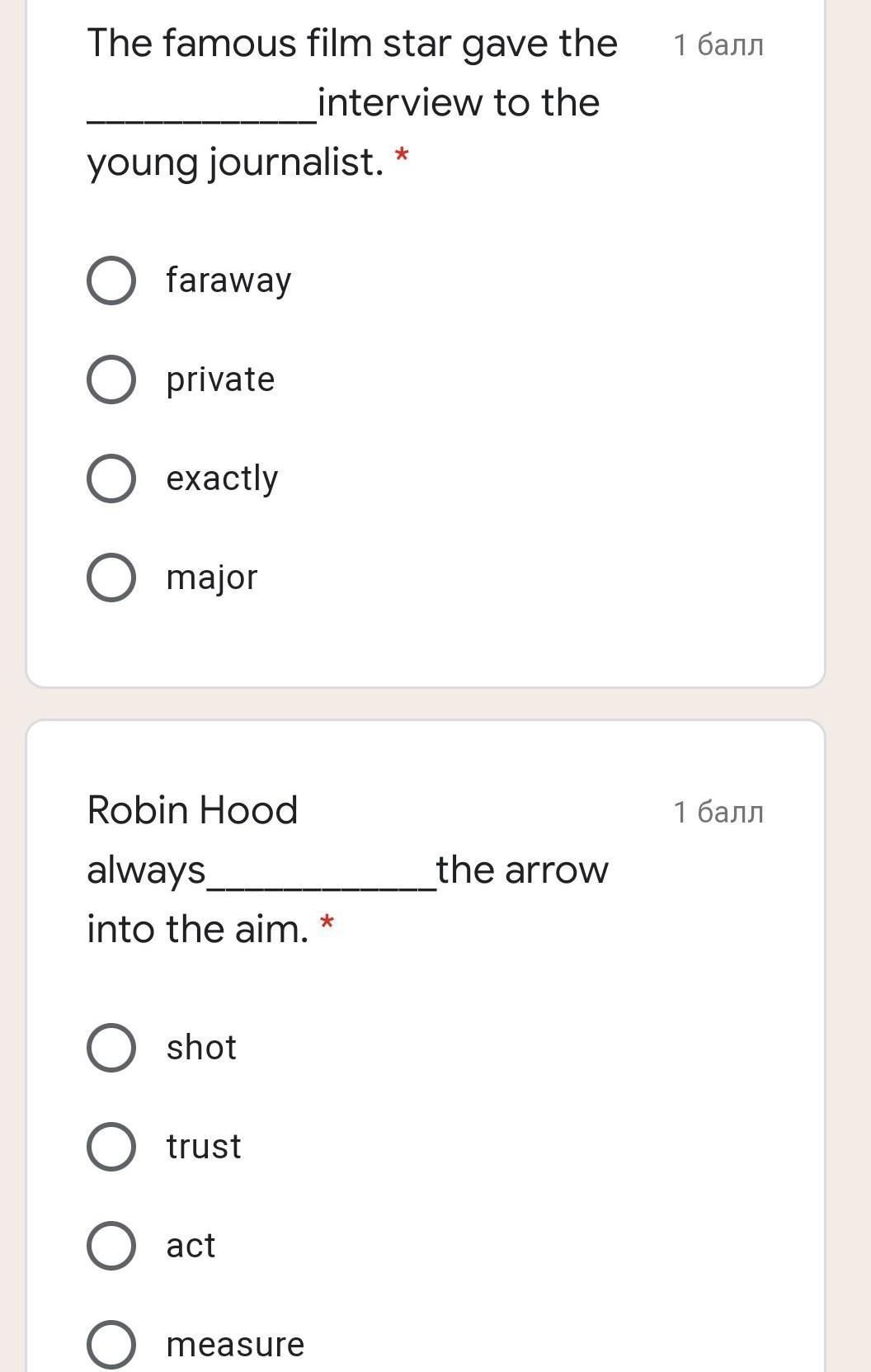This screenshot has height=1372, width=871.
Task: Click the 'measure' answer label text
Action: coord(235,1345)
